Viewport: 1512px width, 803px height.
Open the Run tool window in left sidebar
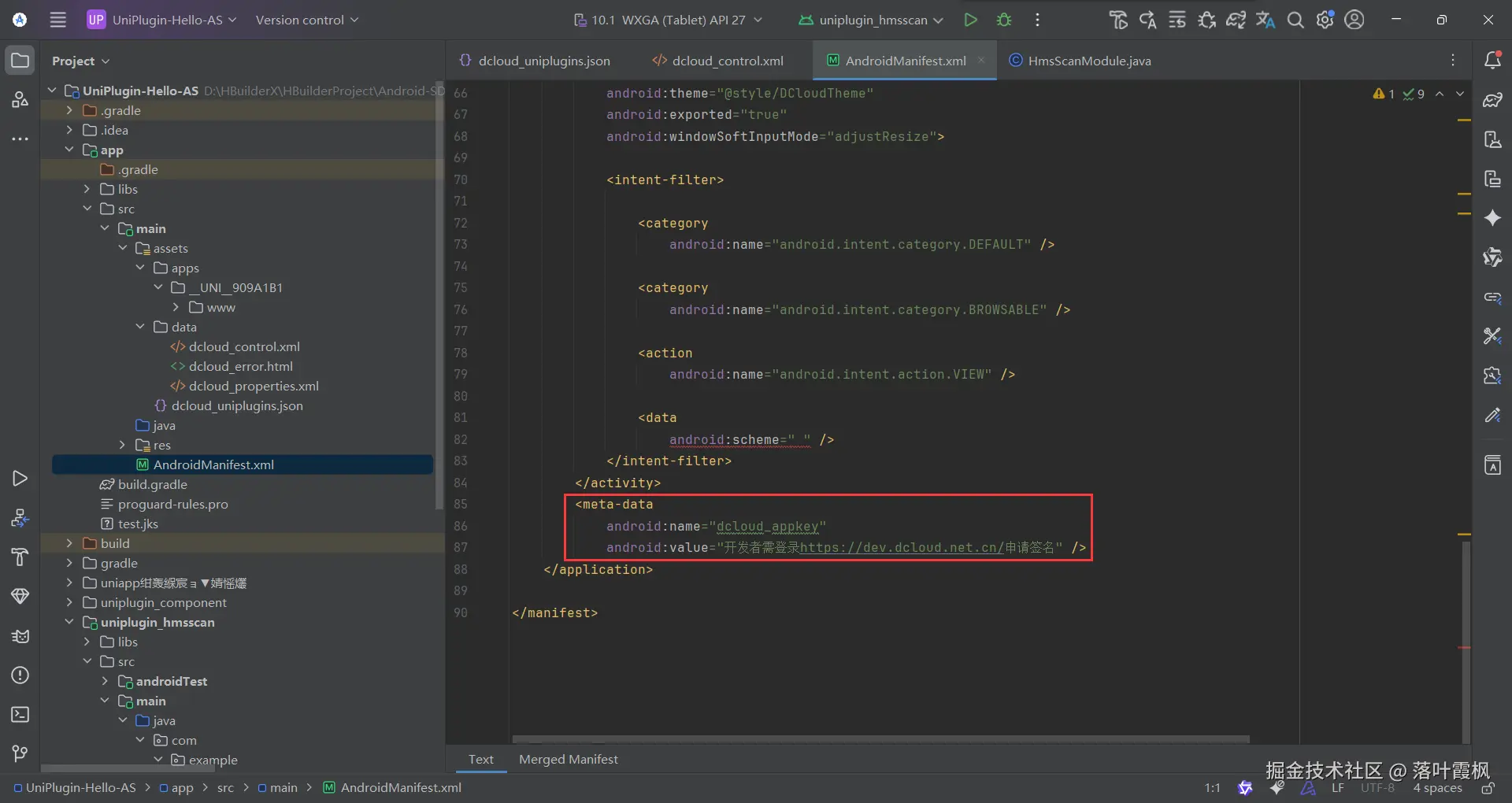(20, 479)
